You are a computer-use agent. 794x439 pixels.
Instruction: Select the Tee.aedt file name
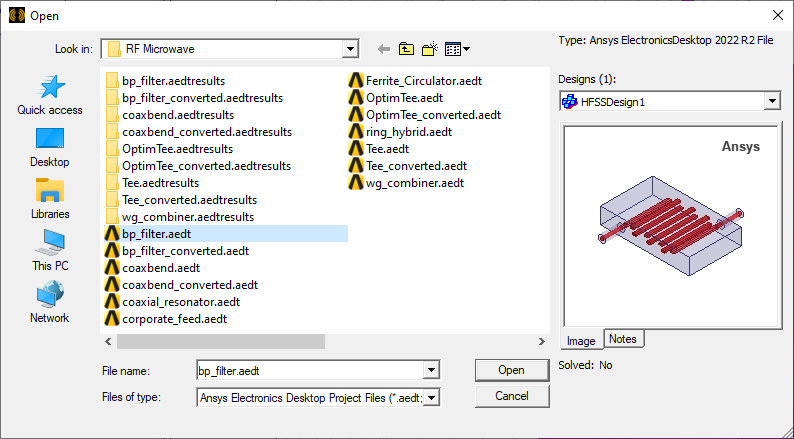click(x=387, y=149)
